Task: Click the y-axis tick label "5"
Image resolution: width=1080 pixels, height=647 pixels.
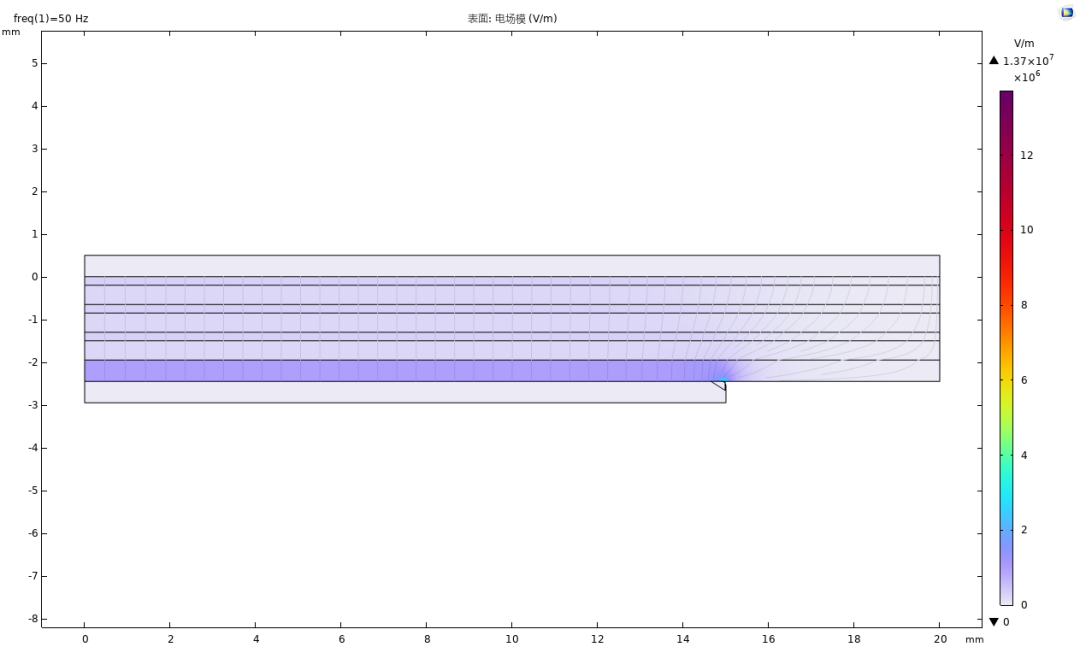Action: pos(34,63)
